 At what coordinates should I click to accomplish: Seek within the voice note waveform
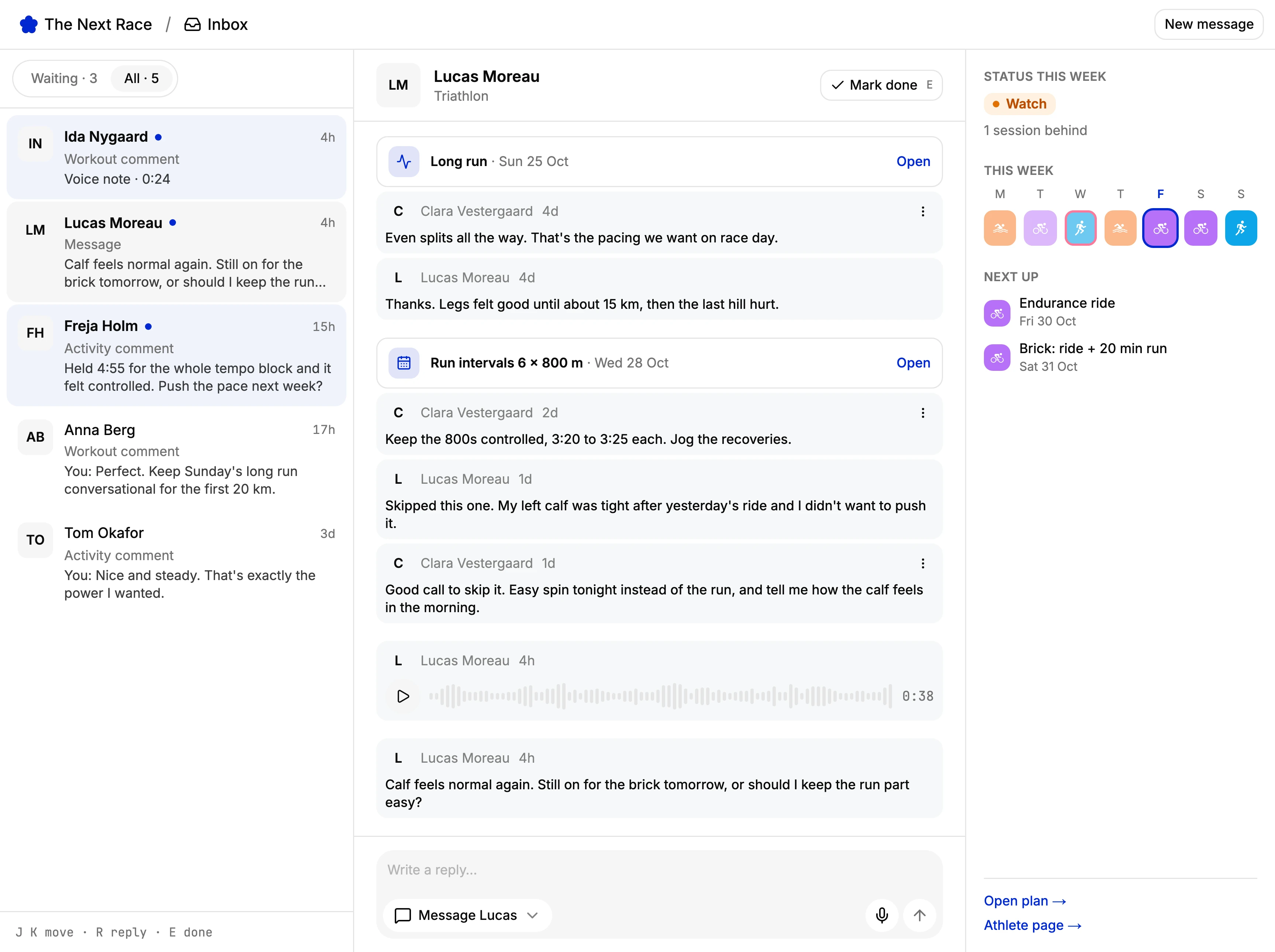pyautogui.click(x=660, y=696)
